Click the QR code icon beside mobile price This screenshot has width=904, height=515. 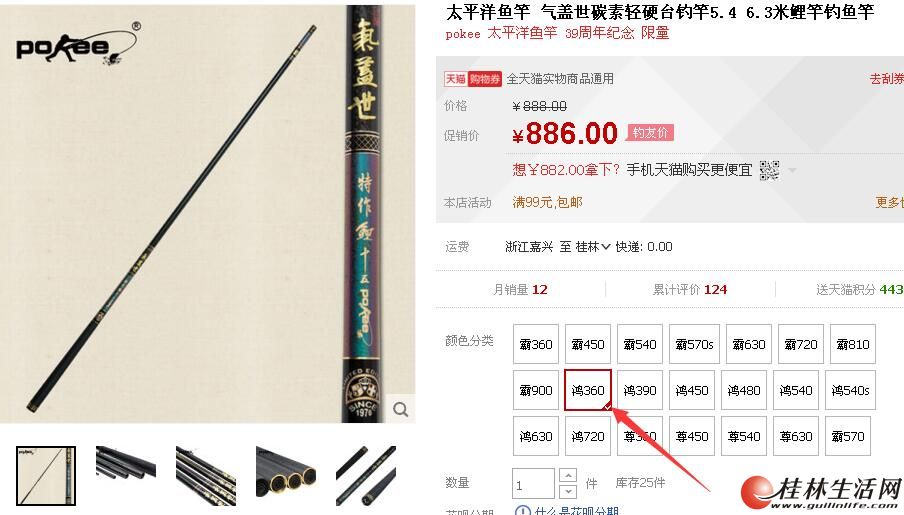[769, 170]
